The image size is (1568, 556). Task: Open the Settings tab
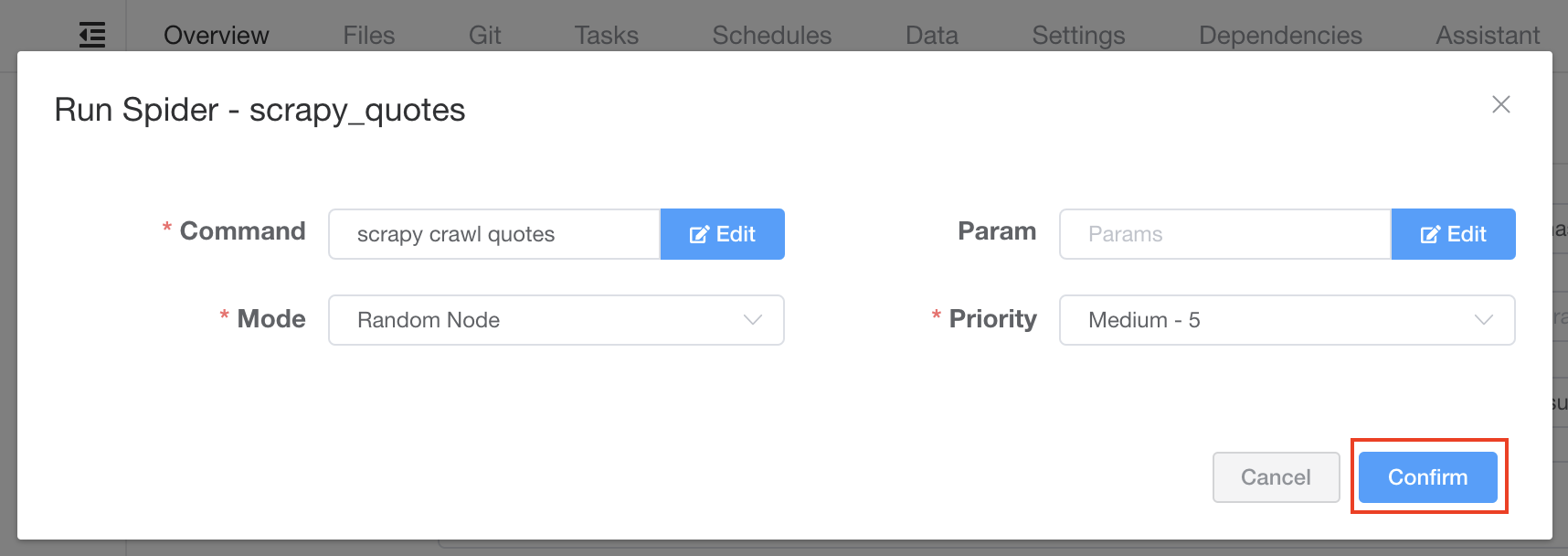[1078, 35]
